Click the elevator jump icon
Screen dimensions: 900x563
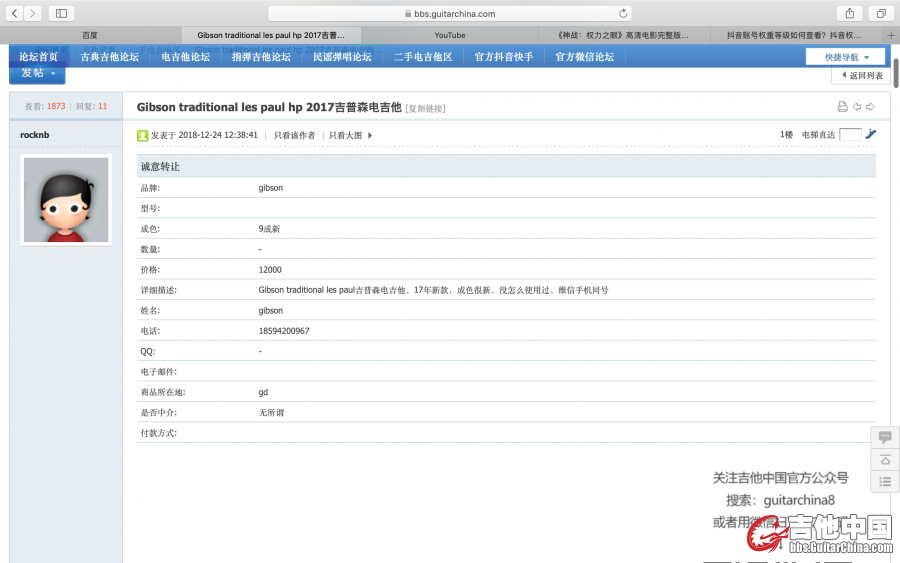pos(871,134)
